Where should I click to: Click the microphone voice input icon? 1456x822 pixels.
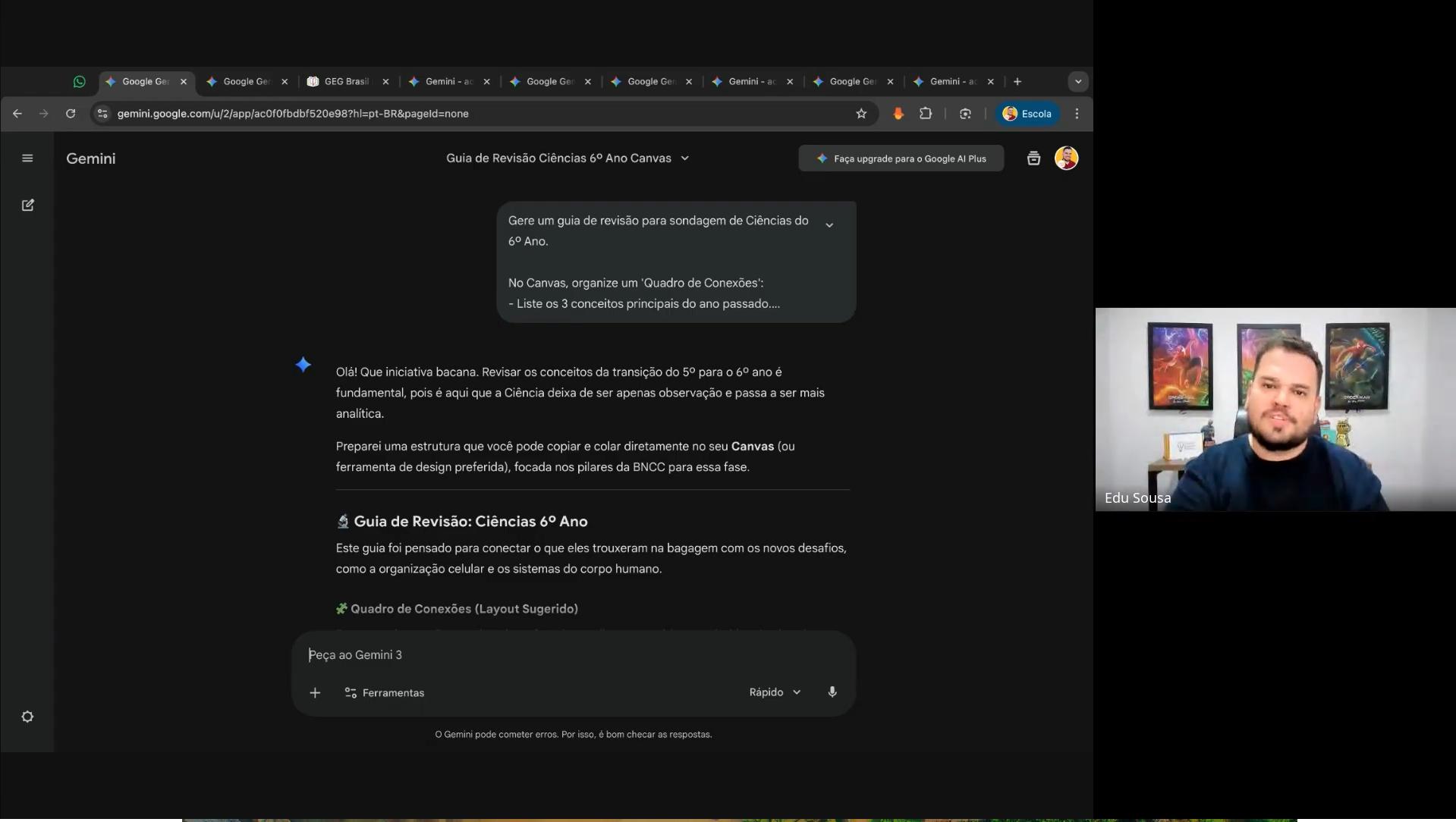(x=832, y=692)
